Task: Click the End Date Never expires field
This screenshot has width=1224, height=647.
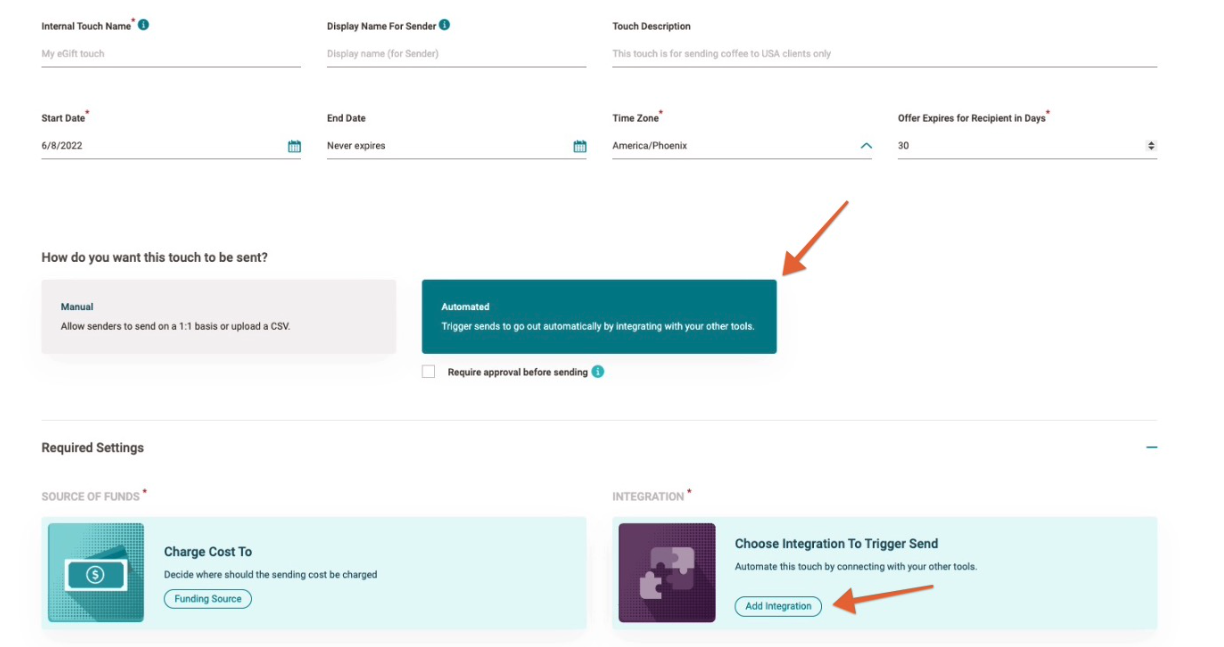Action: [x=445, y=146]
